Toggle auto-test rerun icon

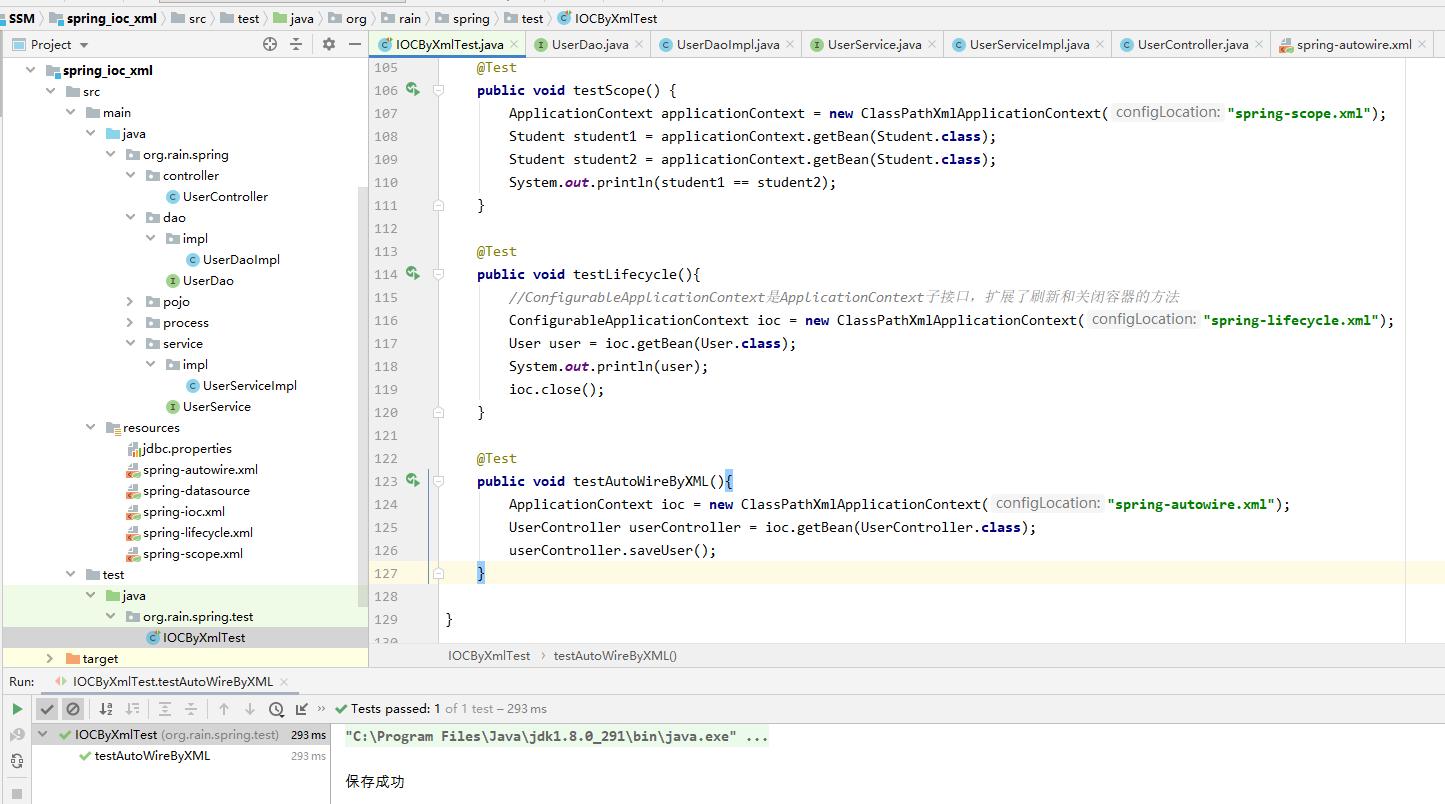pos(17,761)
